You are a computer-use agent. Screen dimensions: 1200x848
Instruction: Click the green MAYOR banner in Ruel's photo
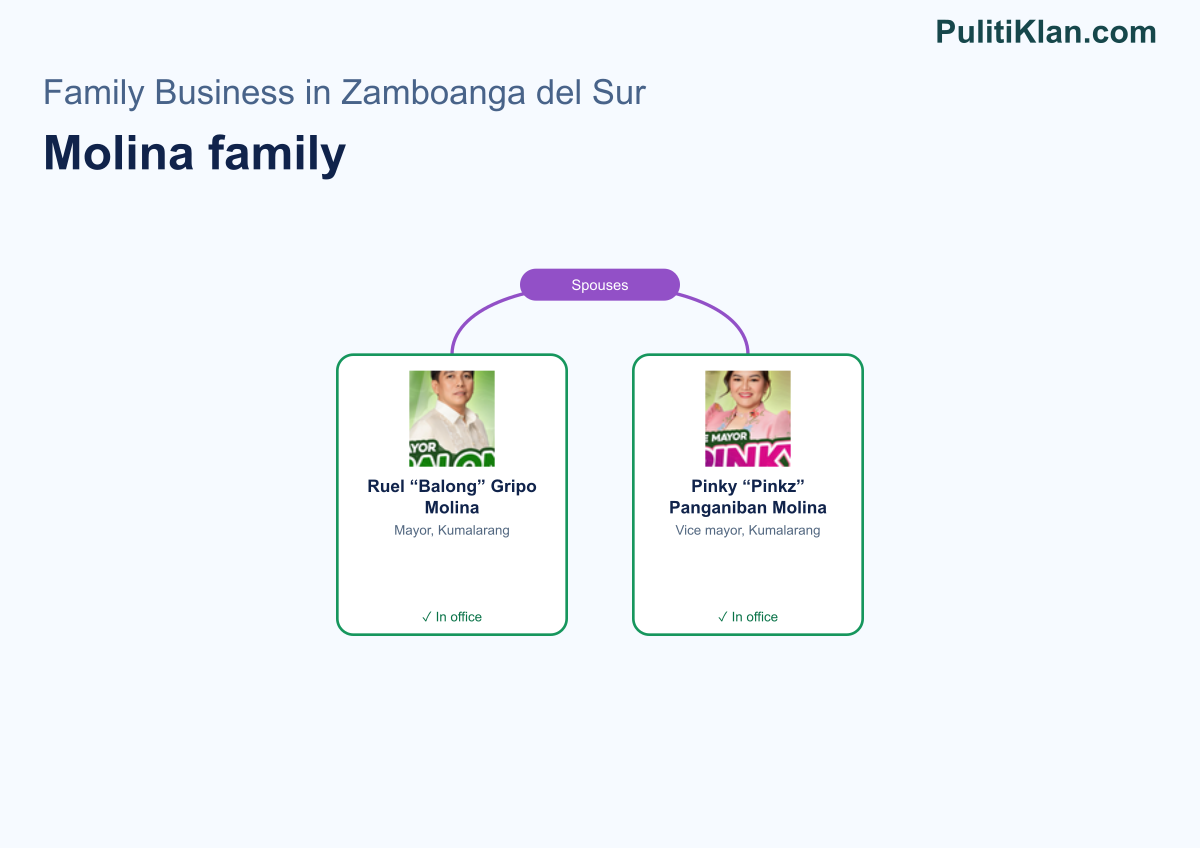[x=452, y=452]
